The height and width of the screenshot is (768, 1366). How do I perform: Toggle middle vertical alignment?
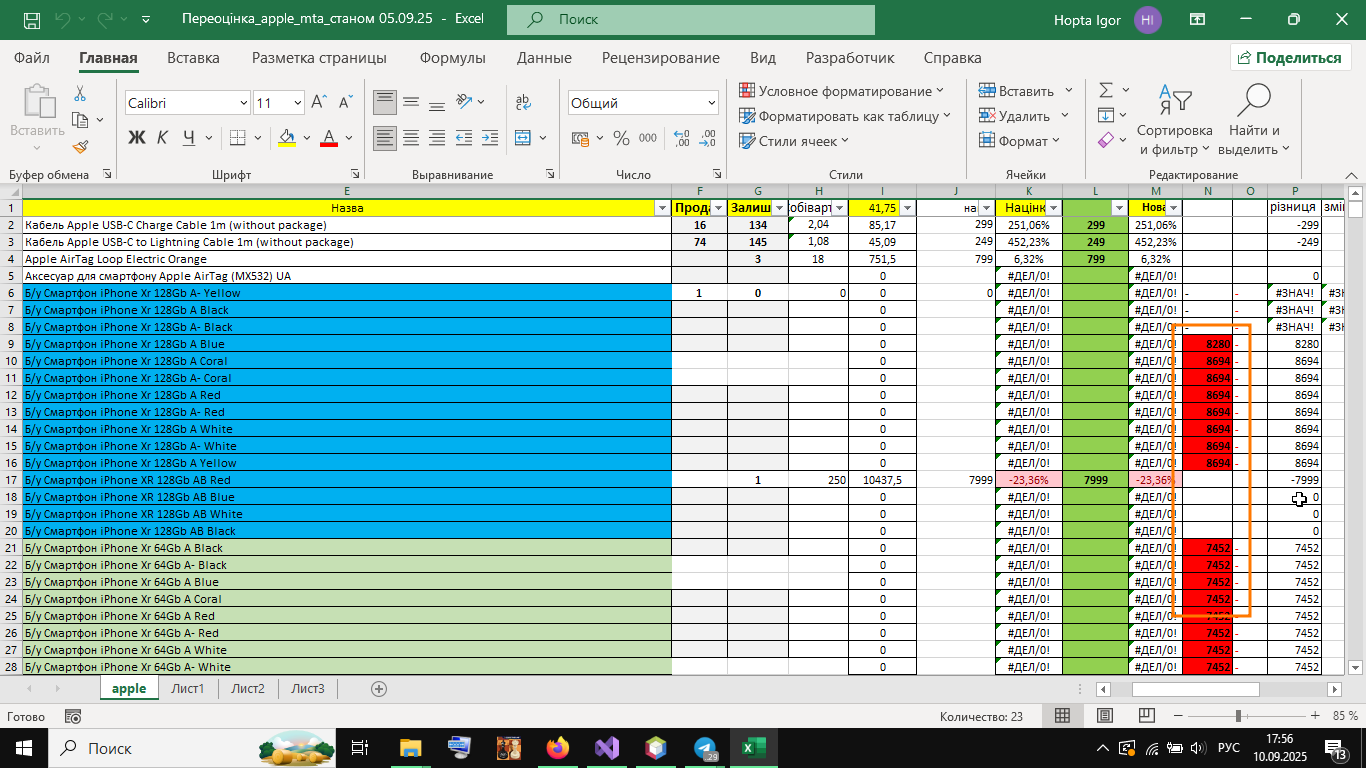[411, 102]
